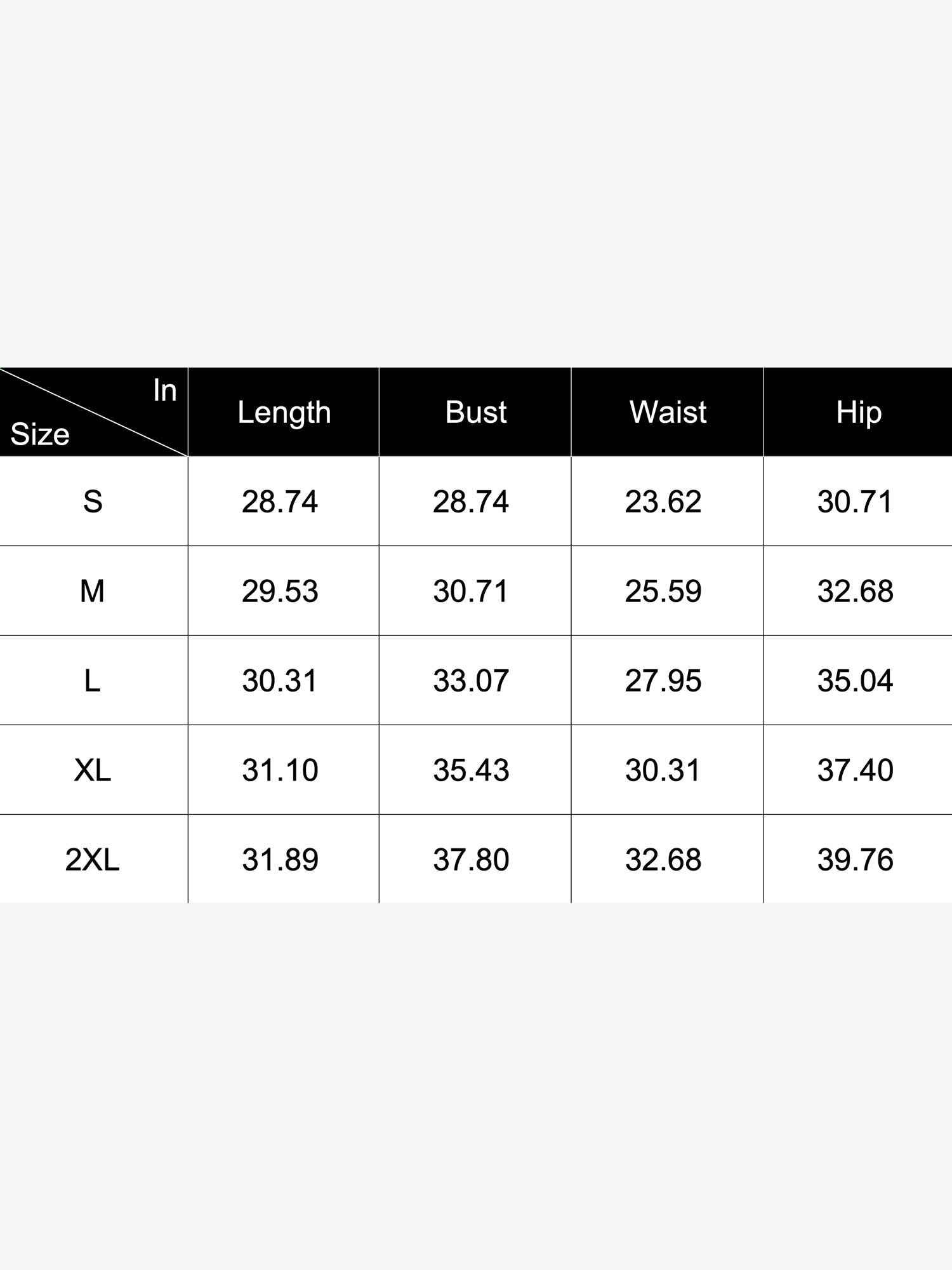Click the Waist column header
Screen dimensions: 952x1270
(x=667, y=412)
